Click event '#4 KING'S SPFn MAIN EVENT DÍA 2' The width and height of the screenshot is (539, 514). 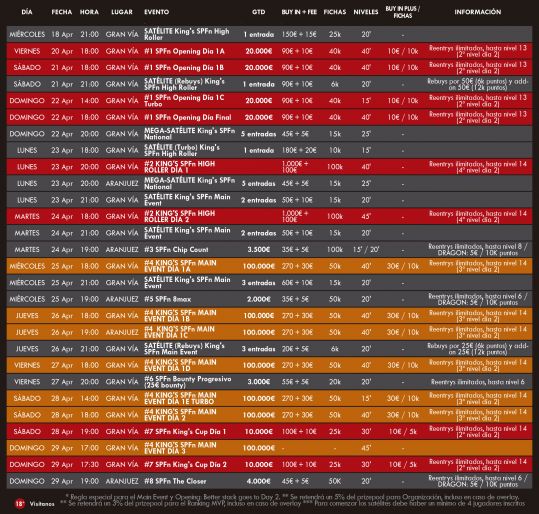click(180, 415)
